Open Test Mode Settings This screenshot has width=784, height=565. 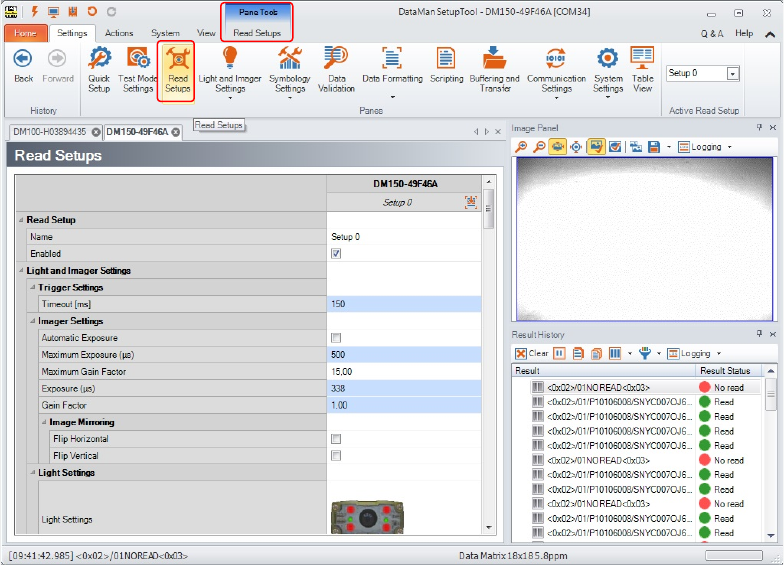tap(138, 70)
